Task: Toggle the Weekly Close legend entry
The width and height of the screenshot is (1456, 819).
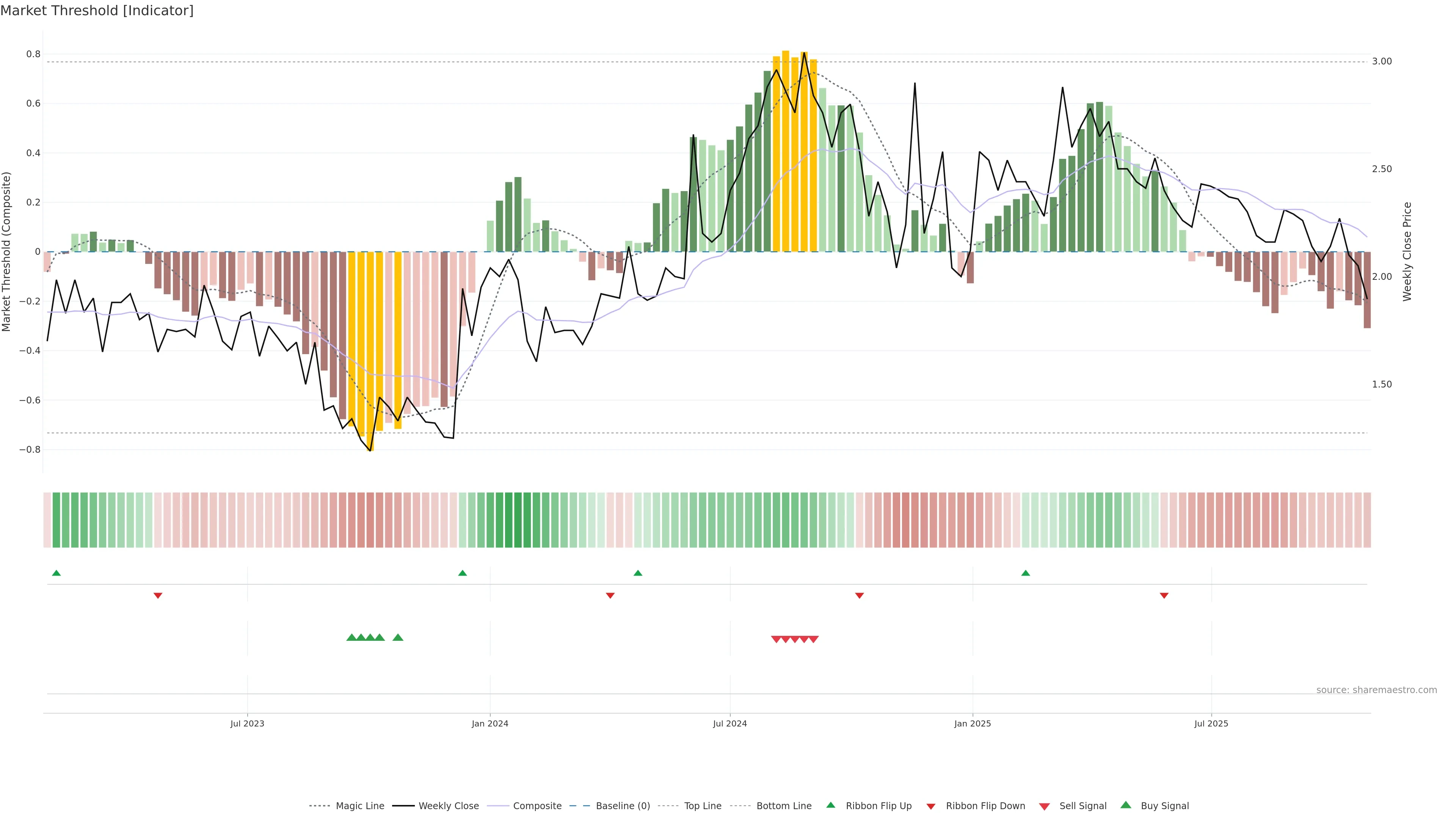Action: [448, 806]
